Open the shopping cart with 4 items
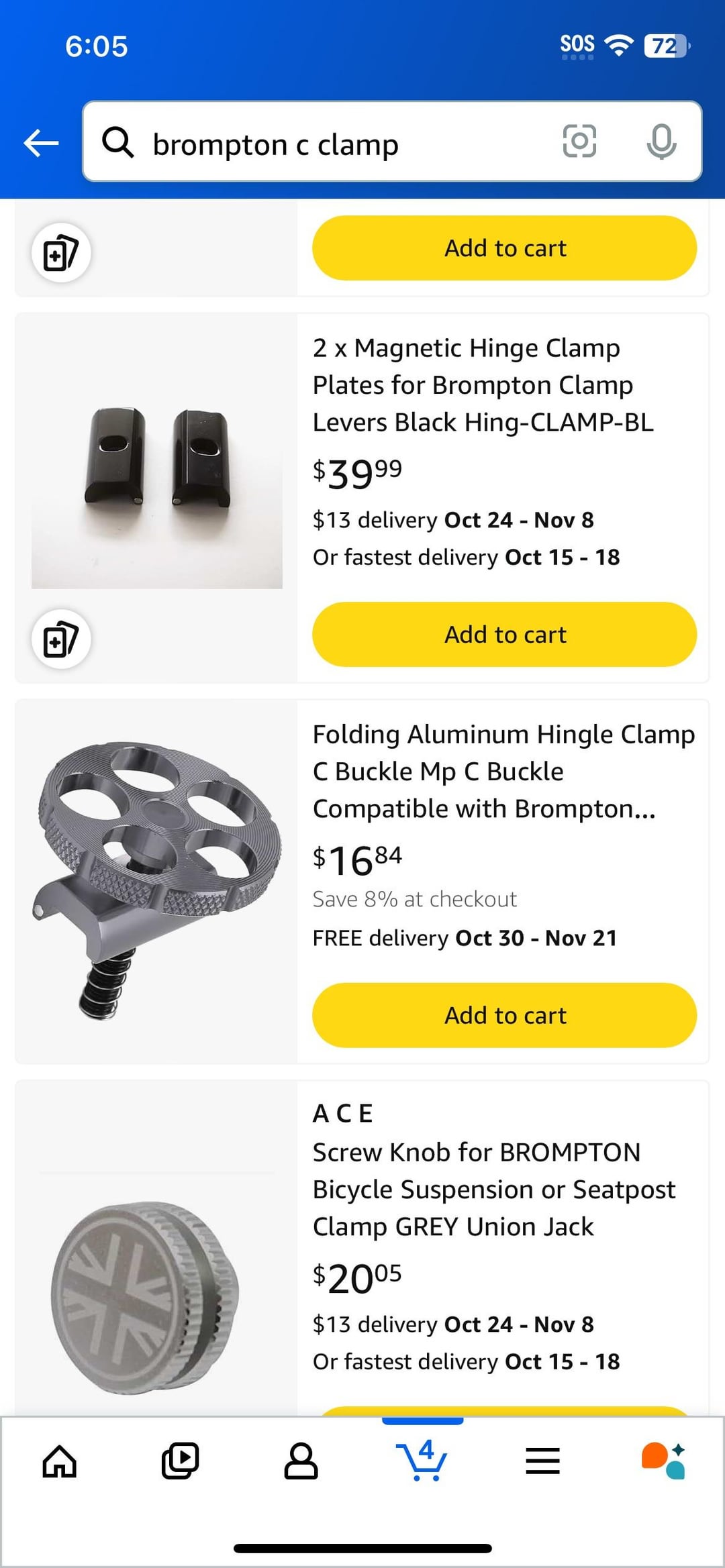Screen dimensions: 725x1568 point(422,1461)
